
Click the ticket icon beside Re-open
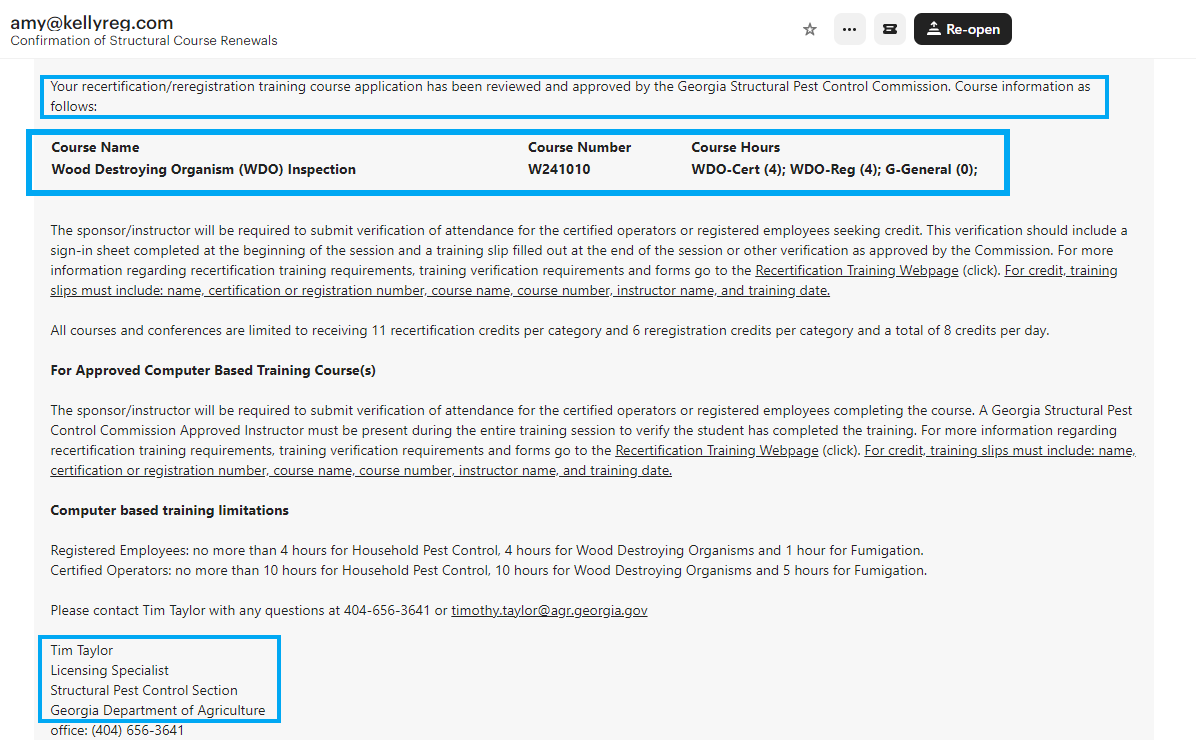coord(889,29)
